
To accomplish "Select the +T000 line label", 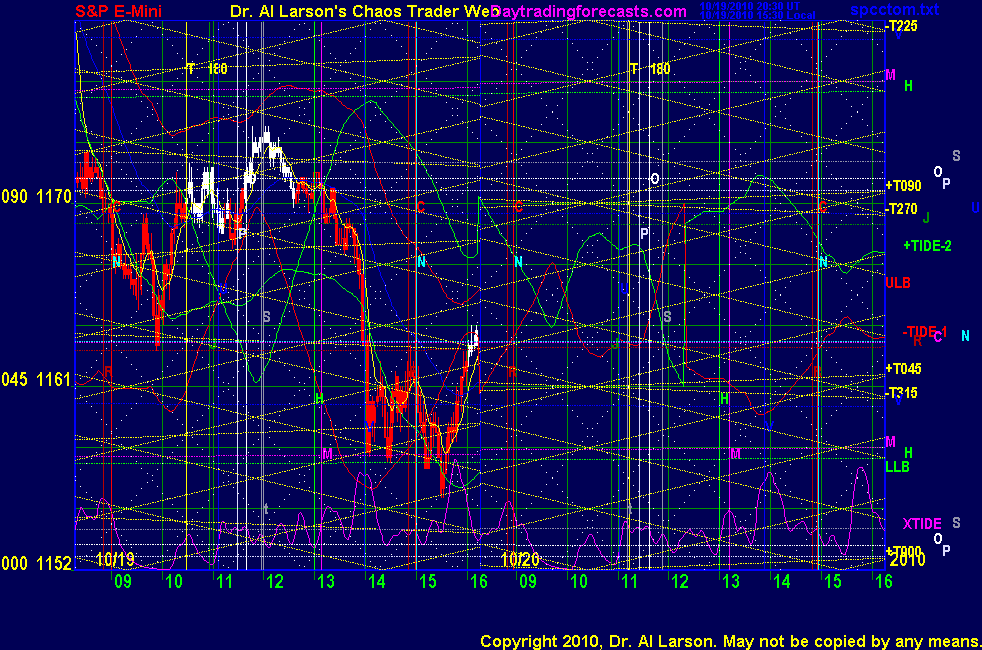I will (x=903, y=552).
